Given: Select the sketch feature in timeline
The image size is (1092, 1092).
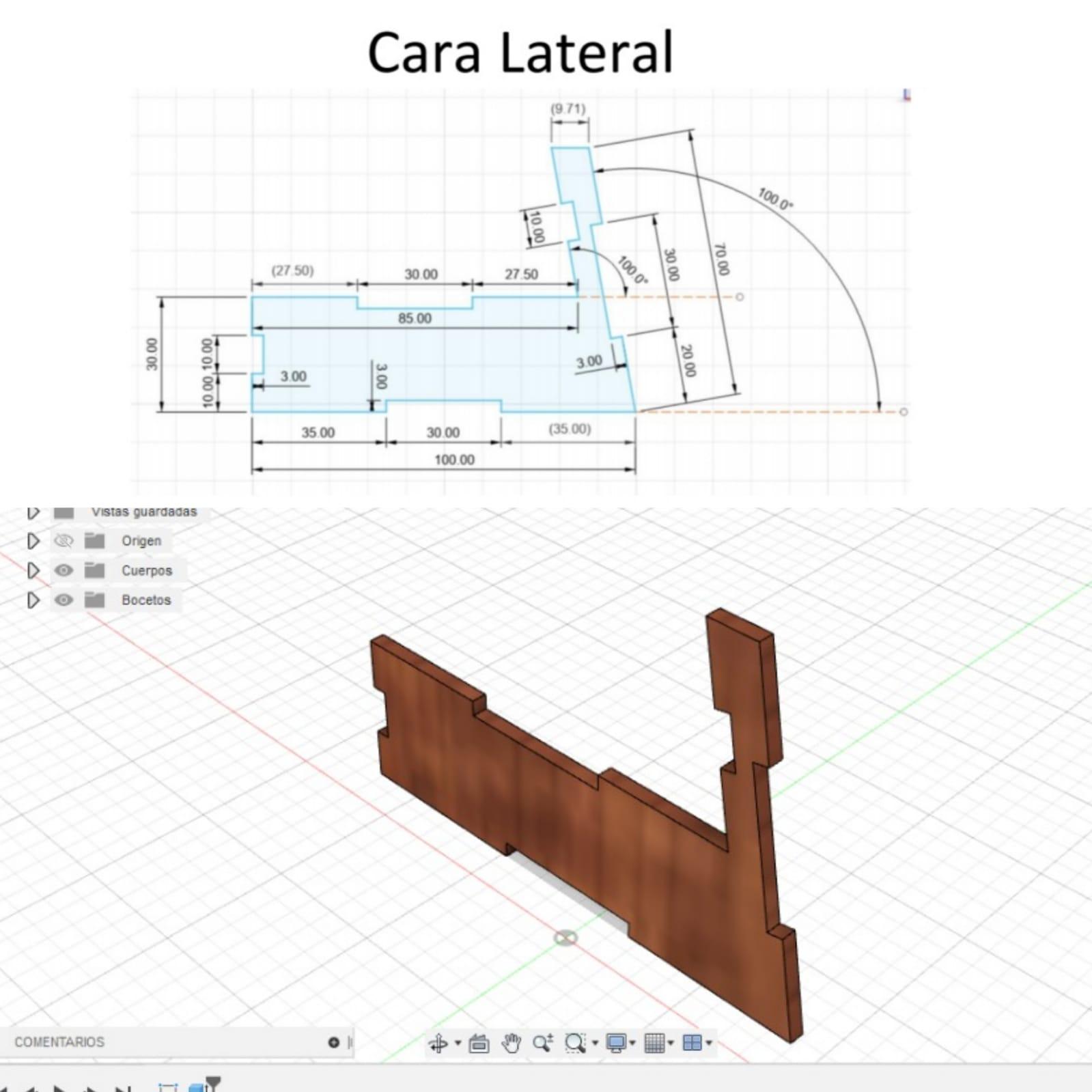Looking at the screenshot, I should 167,1087.
